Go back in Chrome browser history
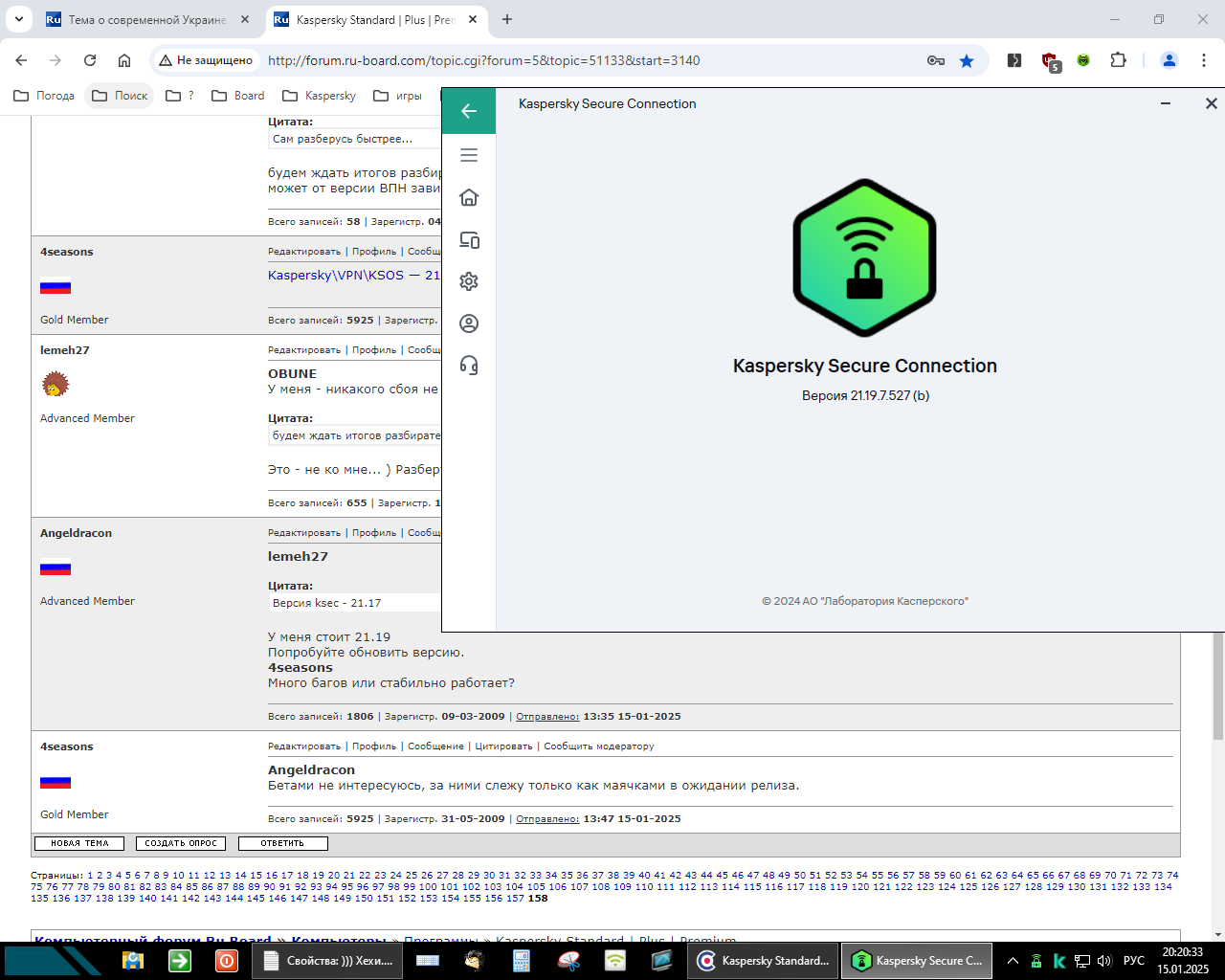The width and height of the screenshot is (1225, 980). pos(21,60)
